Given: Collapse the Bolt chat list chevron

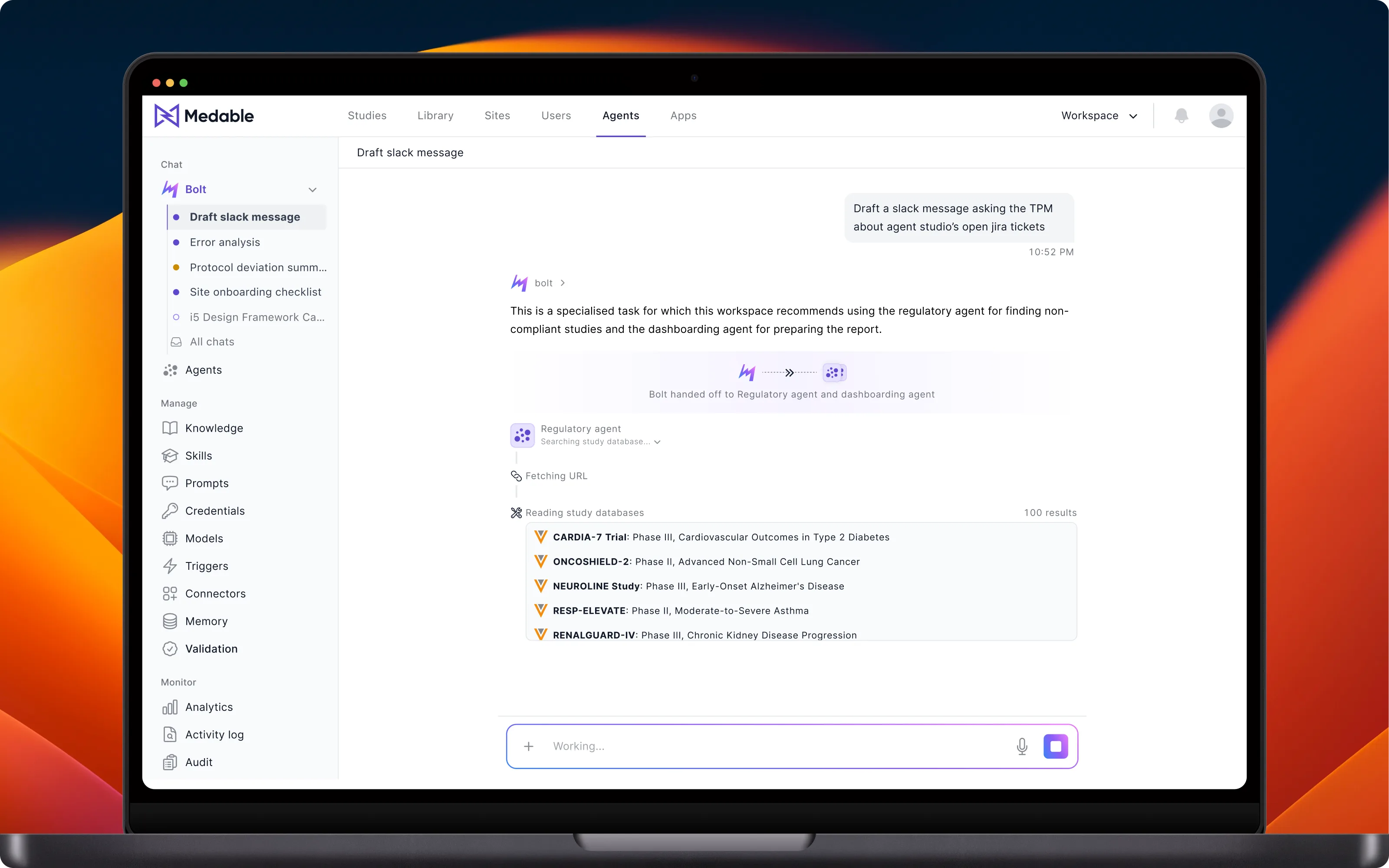Looking at the screenshot, I should [x=313, y=190].
